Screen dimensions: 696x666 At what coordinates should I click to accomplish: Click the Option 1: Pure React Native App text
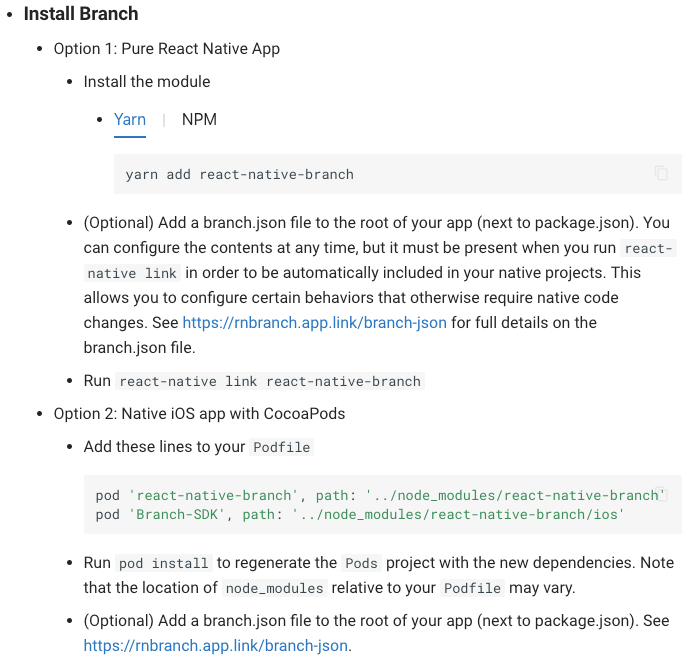coord(167,49)
